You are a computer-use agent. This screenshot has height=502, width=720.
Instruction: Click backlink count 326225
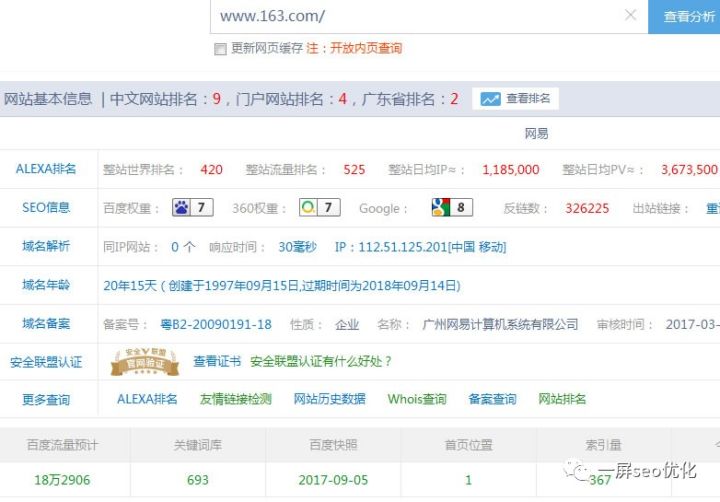(587, 209)
